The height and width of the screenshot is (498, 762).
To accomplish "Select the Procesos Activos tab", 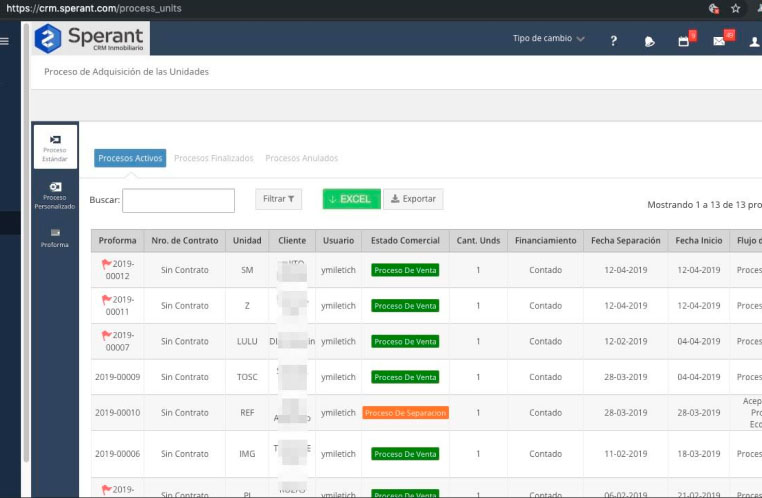I will (130, 158).
